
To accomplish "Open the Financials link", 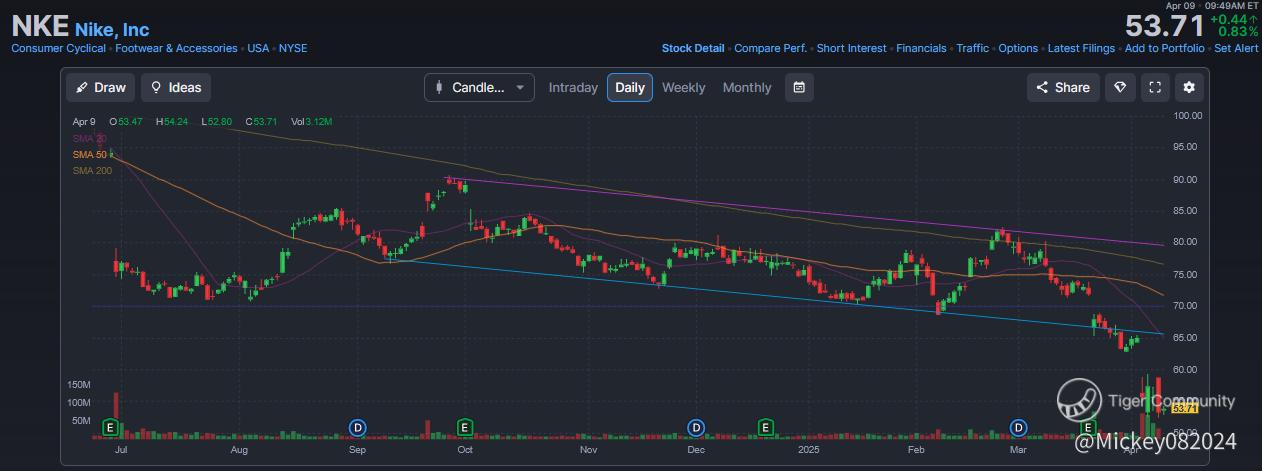I will click(x=921, y=48).
